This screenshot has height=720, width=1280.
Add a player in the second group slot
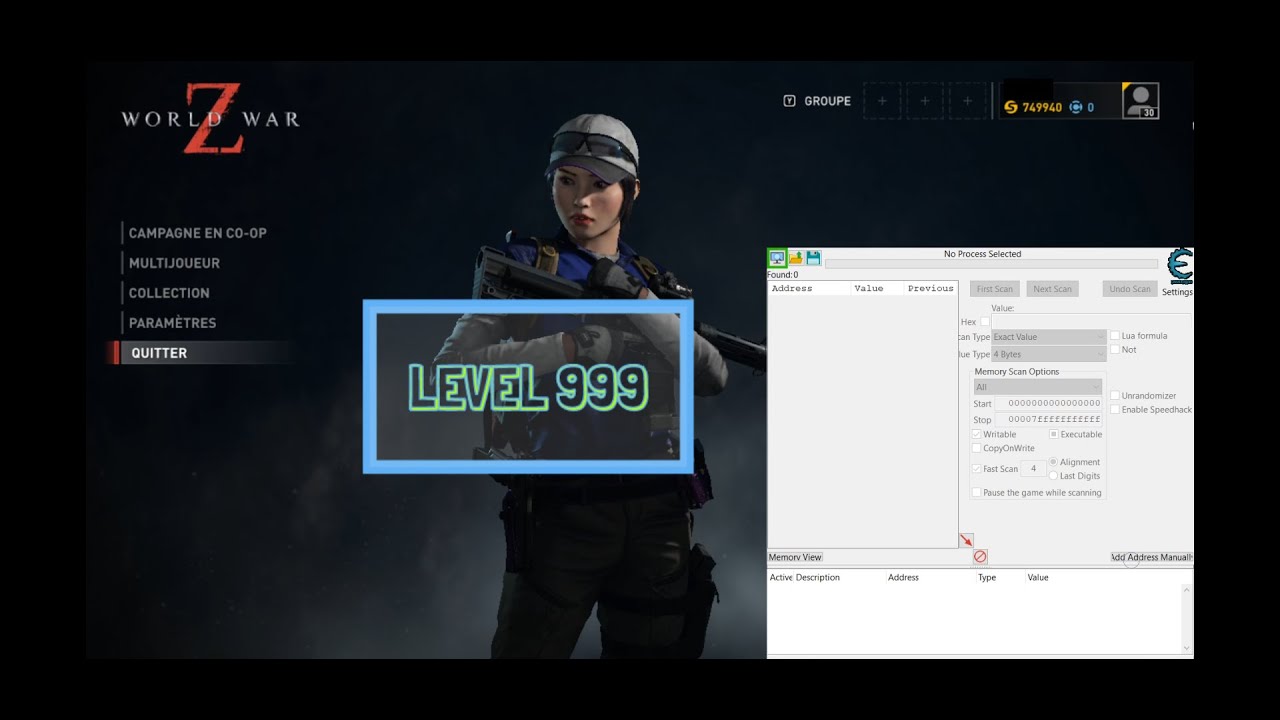pos(925,101)
